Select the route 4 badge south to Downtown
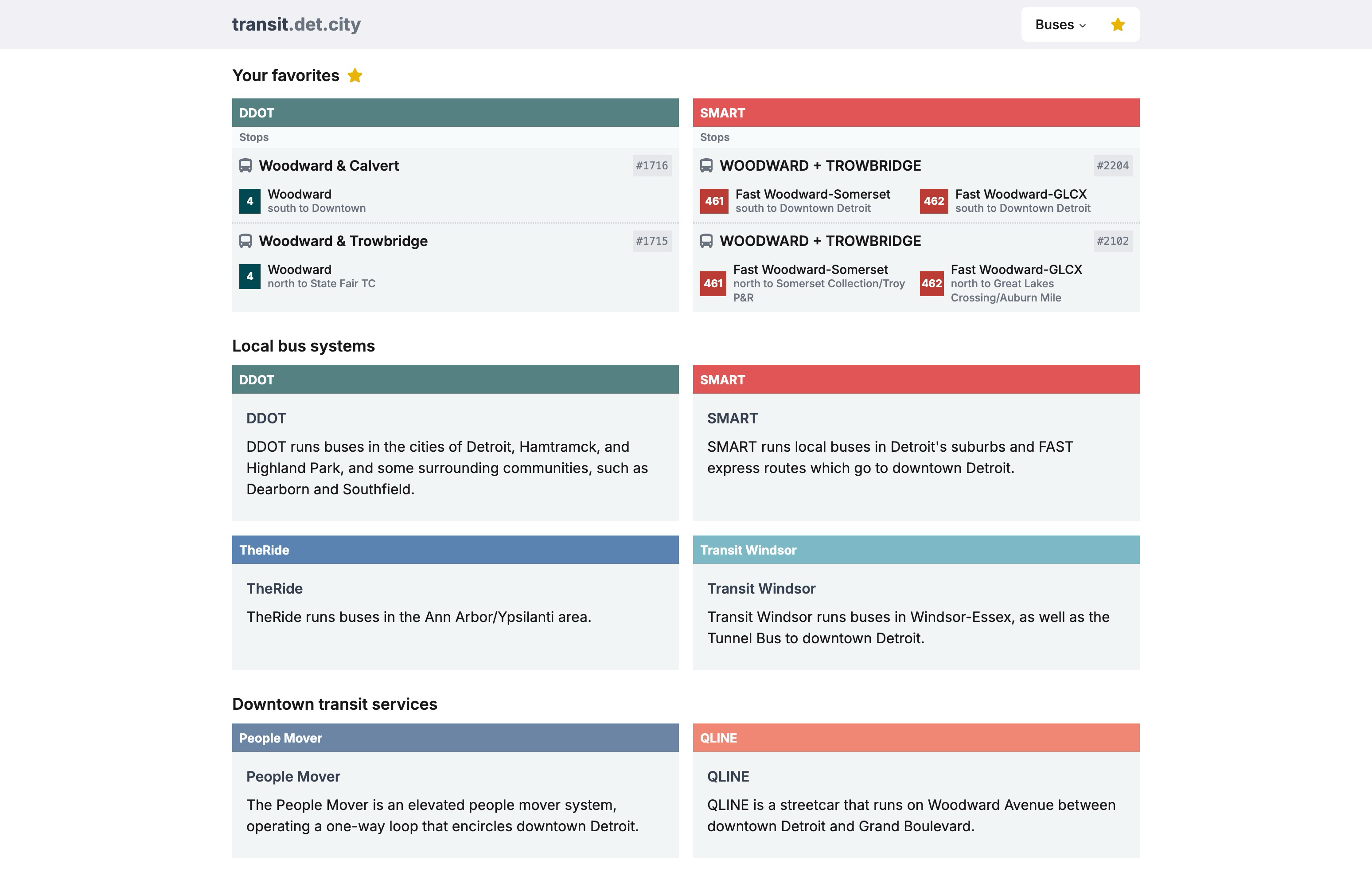The image size is (1372, 872). [249, 201]
